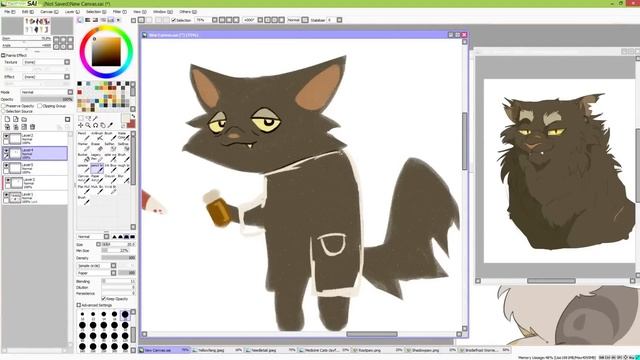
Task: Choose the Pencil brush tool
Action: [x=83, y=136]
